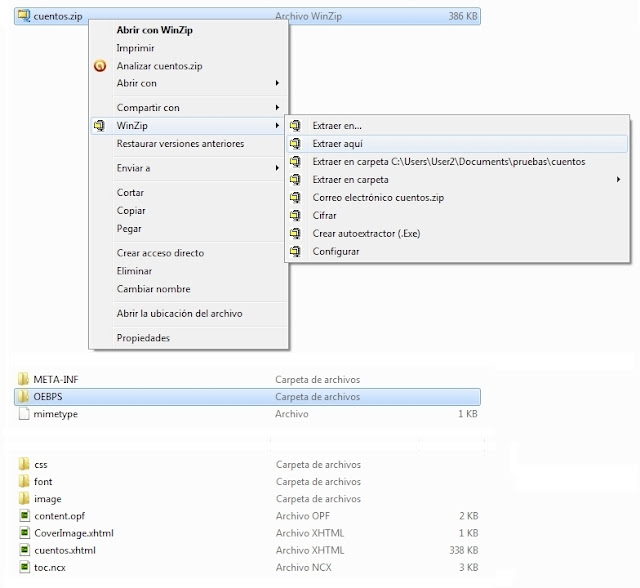Expand the Compartir con submenu arrow
640x588 pixels.
[277, 108]
